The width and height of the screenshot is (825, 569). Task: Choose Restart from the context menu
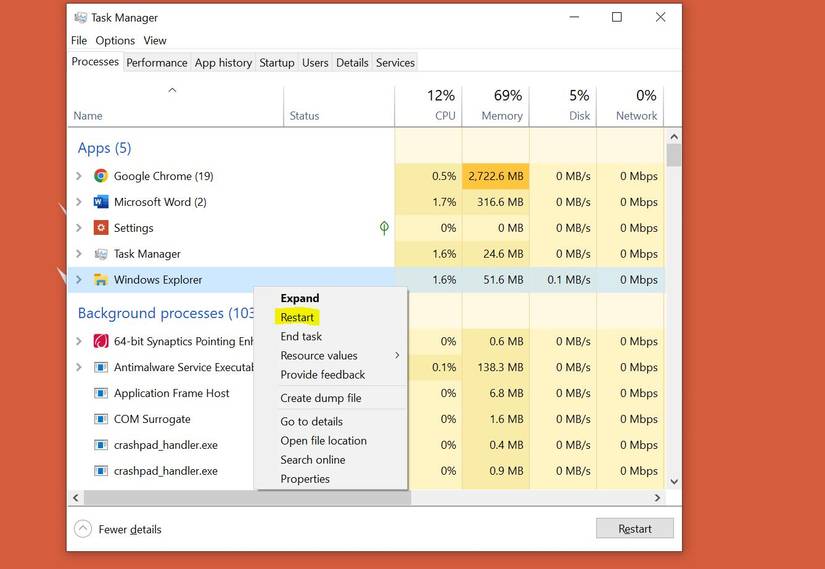click(x=298, y=317)
